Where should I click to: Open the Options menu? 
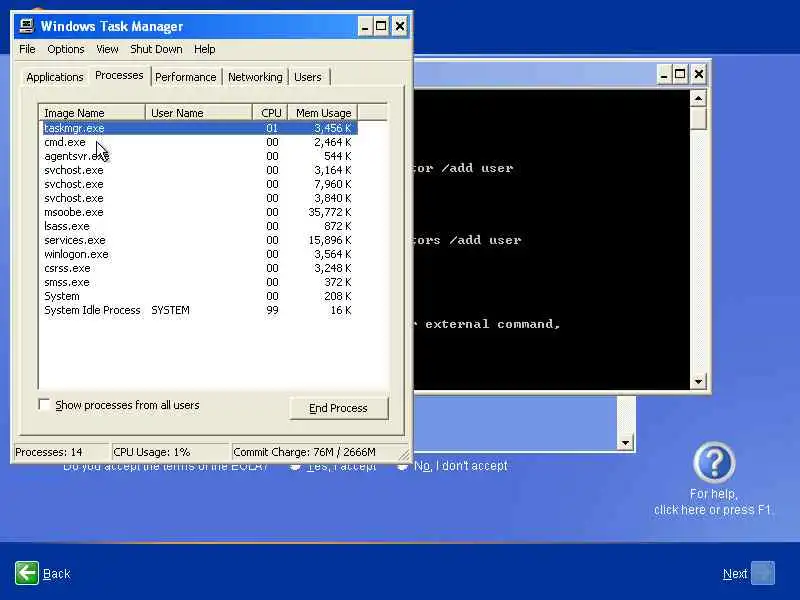(x=65, y=49)
